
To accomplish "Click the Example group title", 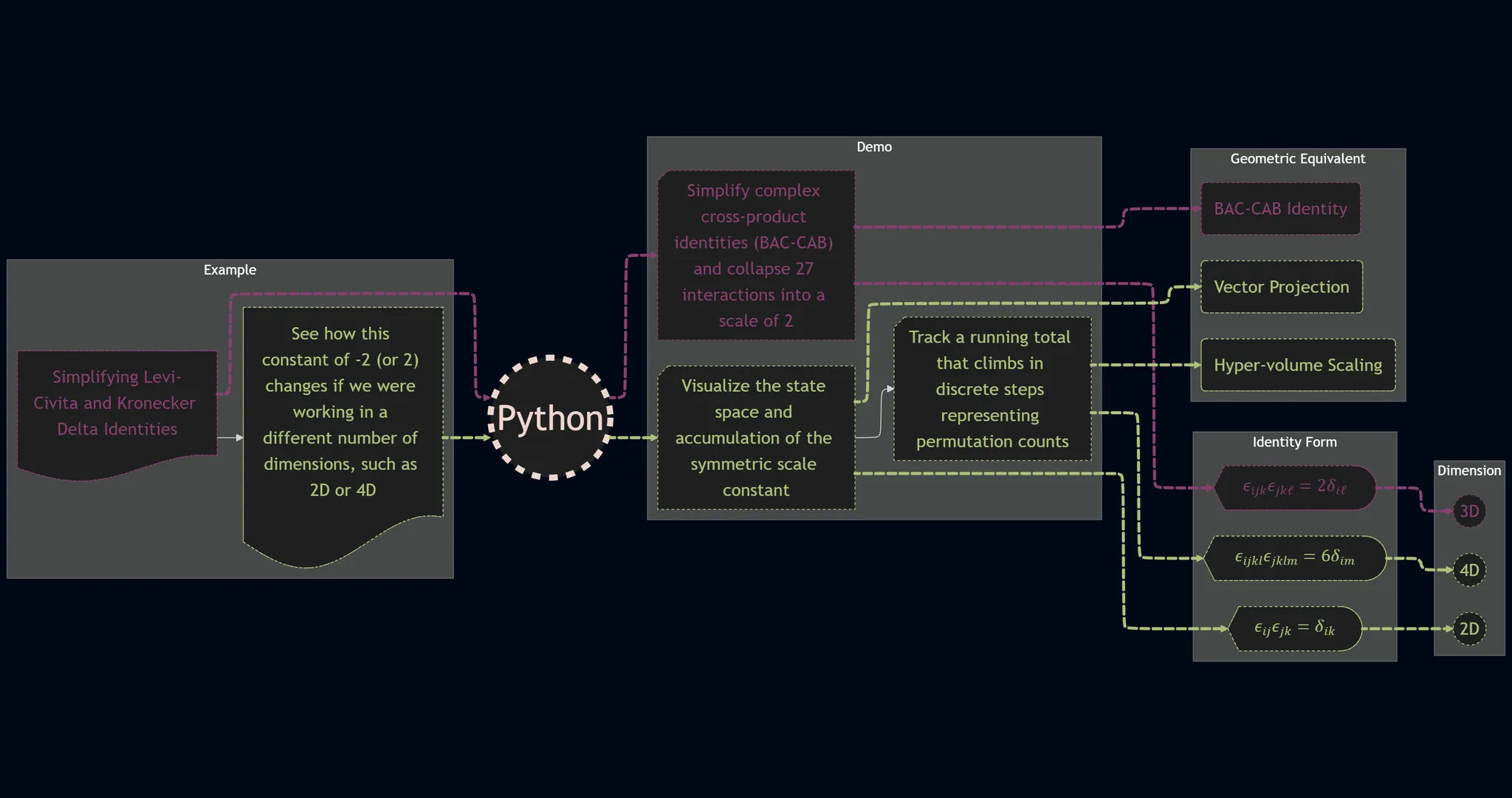I will tap(230, 270).
